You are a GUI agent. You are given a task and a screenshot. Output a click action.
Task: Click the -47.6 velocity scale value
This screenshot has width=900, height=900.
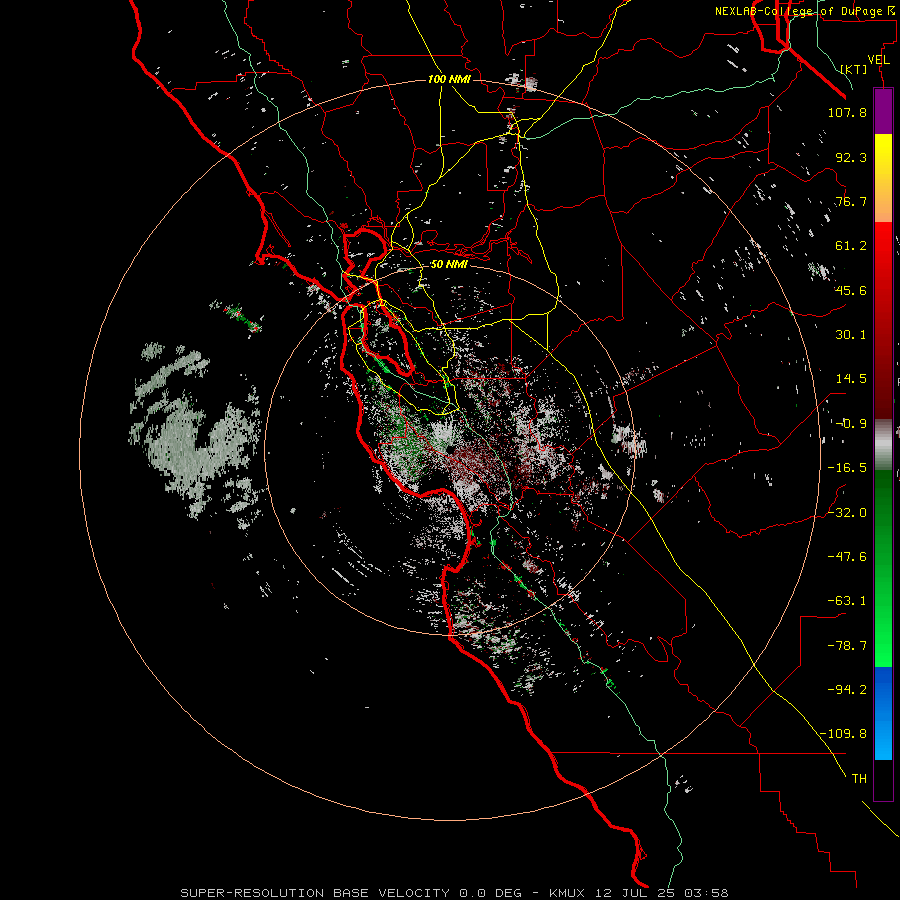pyautogui.click(x=847, y=557)
